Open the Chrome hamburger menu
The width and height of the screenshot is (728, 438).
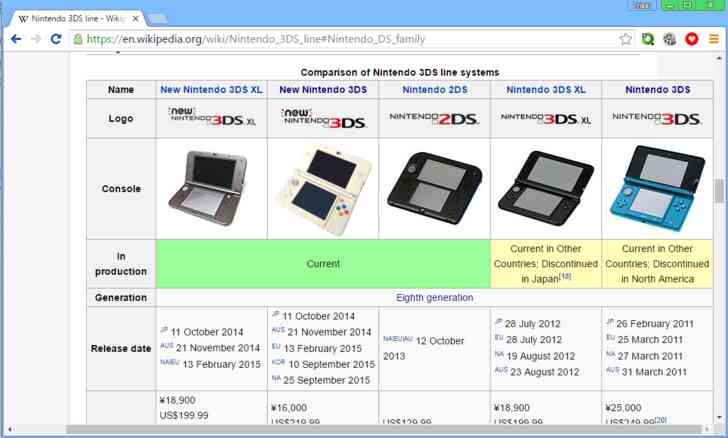713,39
